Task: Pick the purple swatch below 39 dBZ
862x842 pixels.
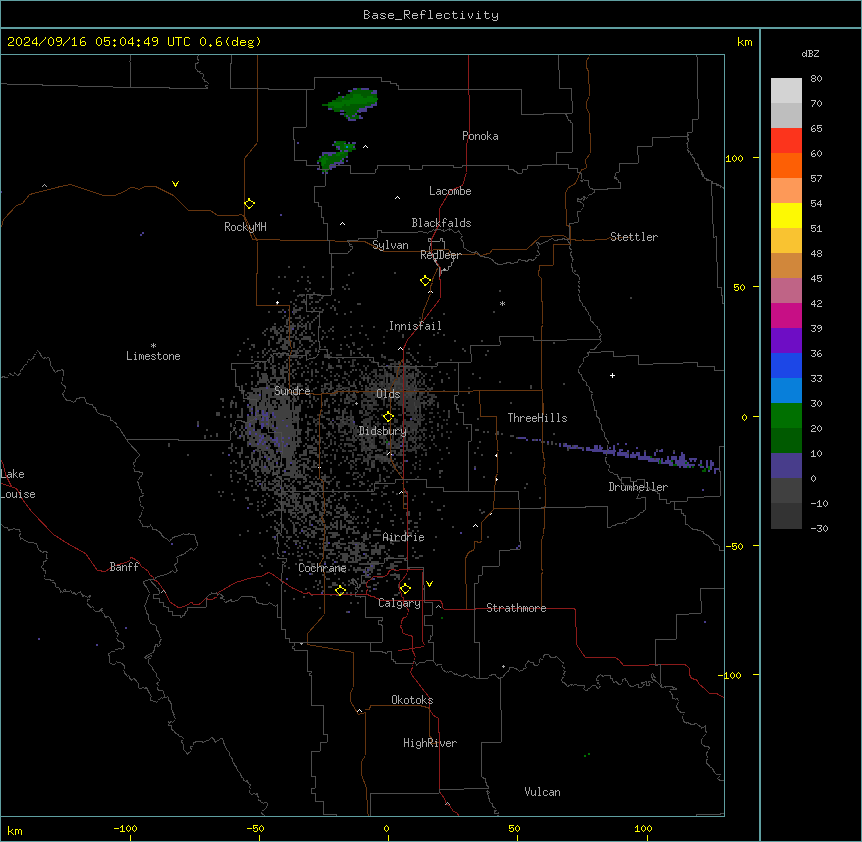Action: point(786,340)
